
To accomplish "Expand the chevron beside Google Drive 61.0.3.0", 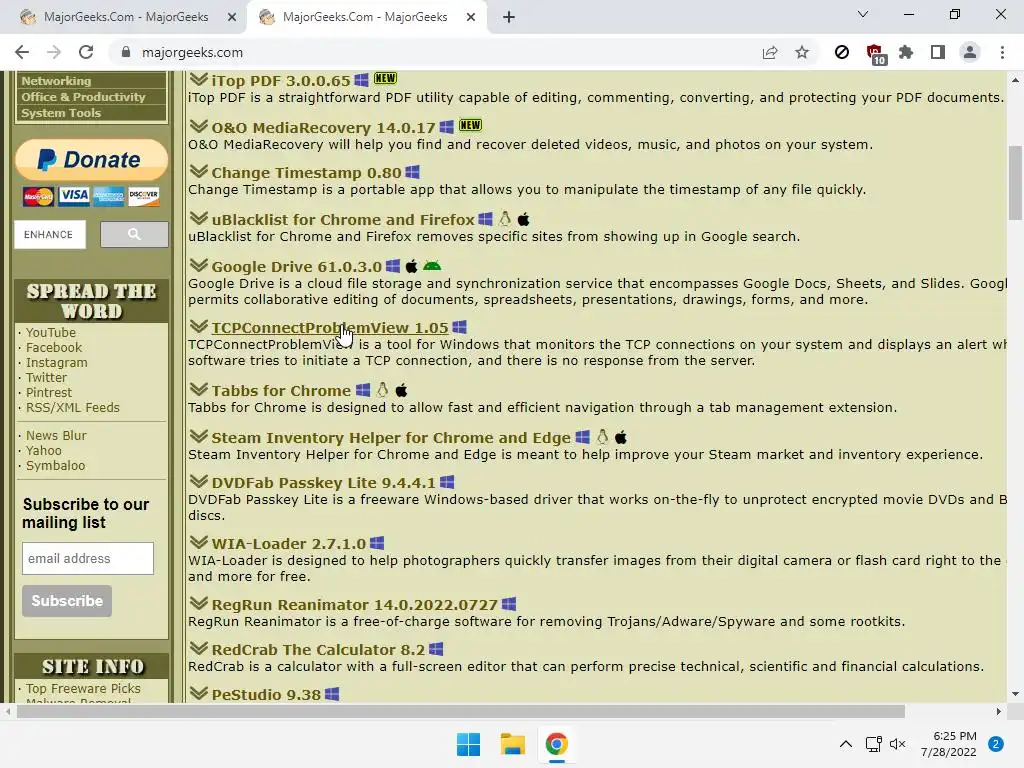I will (199, 266).
